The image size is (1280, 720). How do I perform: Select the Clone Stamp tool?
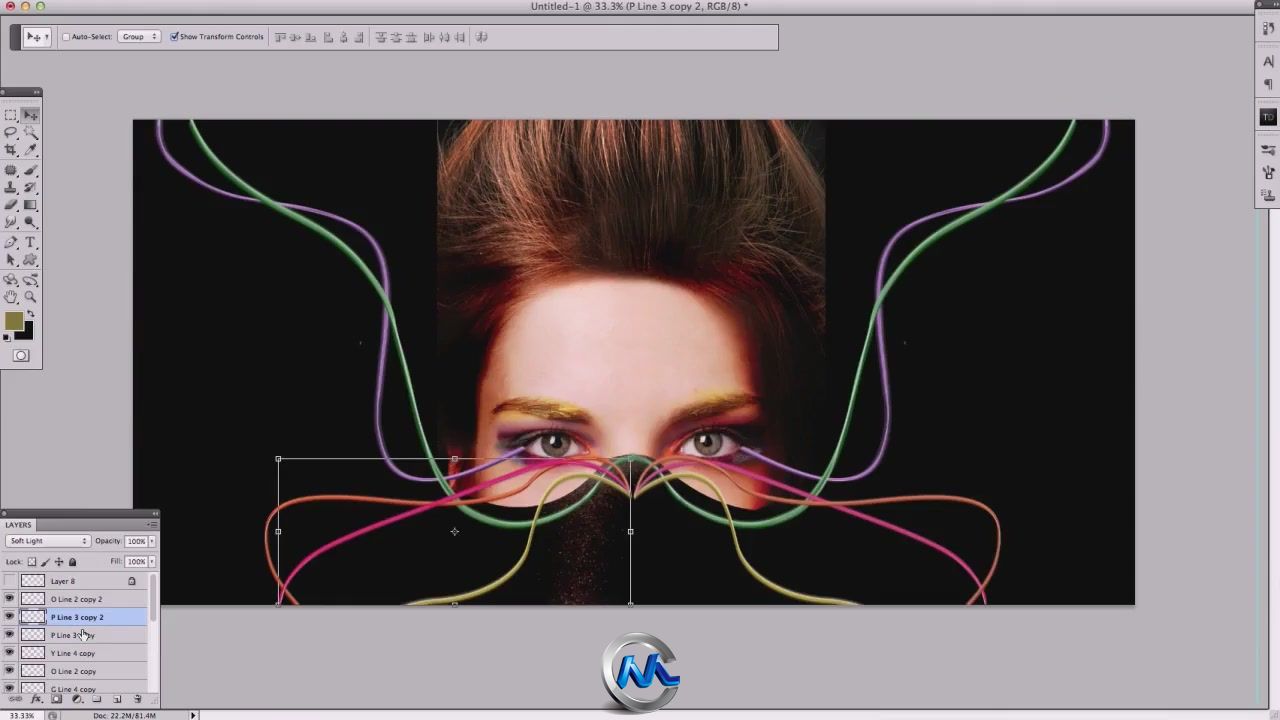(x=11, y=188)
